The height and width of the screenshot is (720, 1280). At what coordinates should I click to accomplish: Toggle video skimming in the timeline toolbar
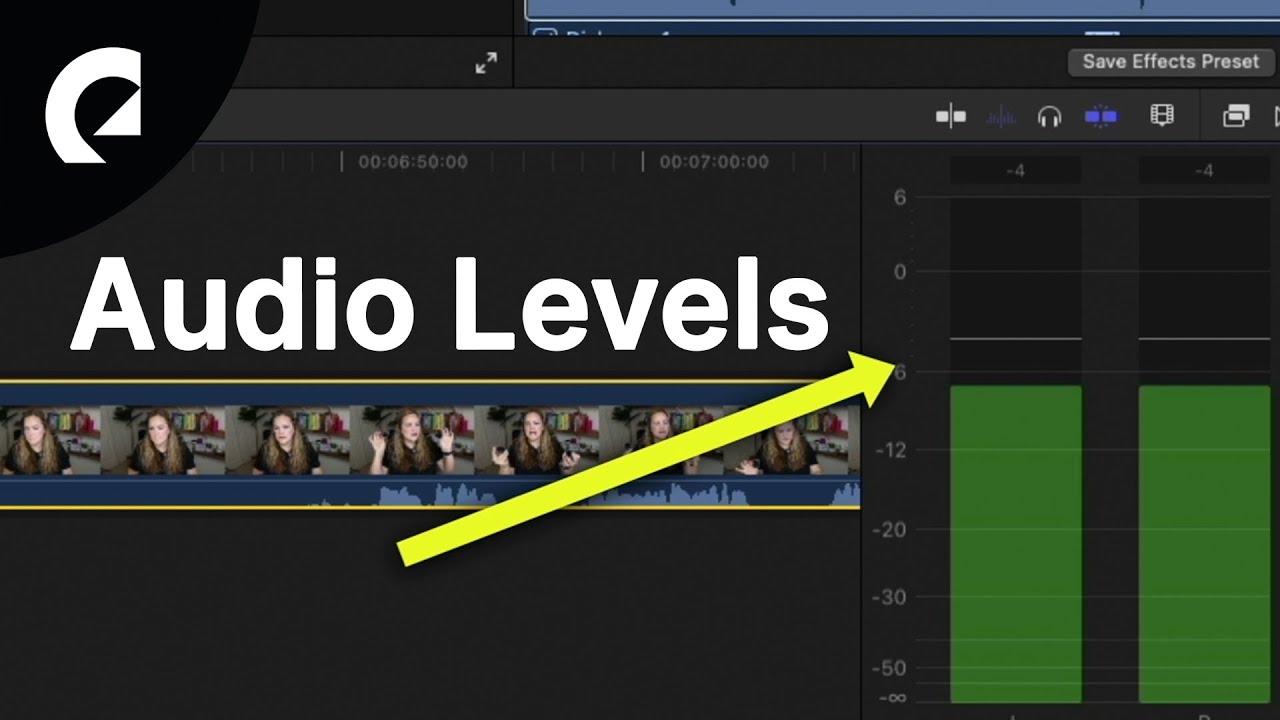click(951, 117)
